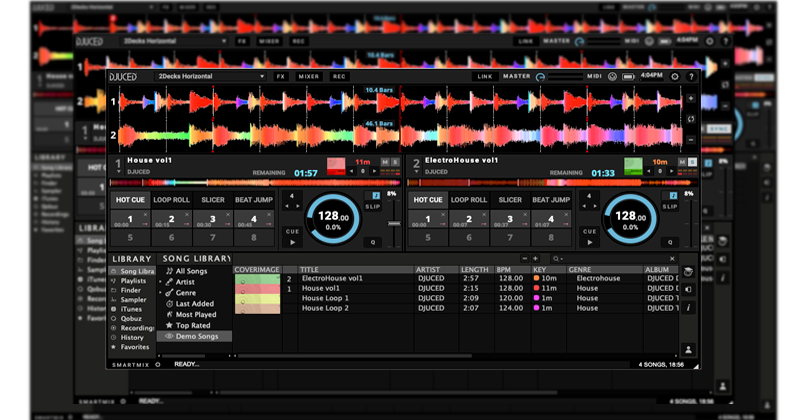
Task: Click CUE button on deck 1
Action: [x=292, y=232]
